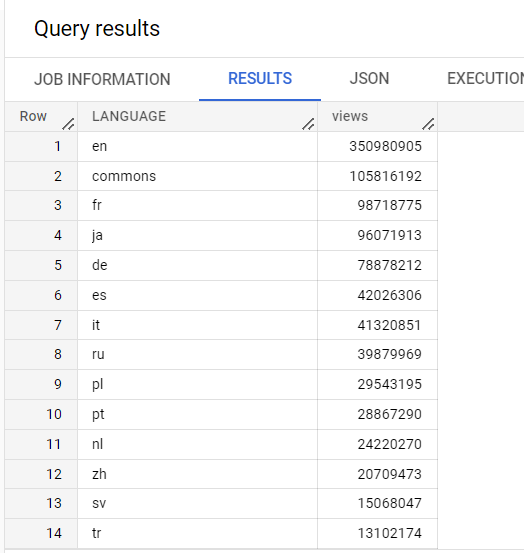The image size is (524, 553).
Task: Select the 'nl' language cell
Action: (197, 444)
